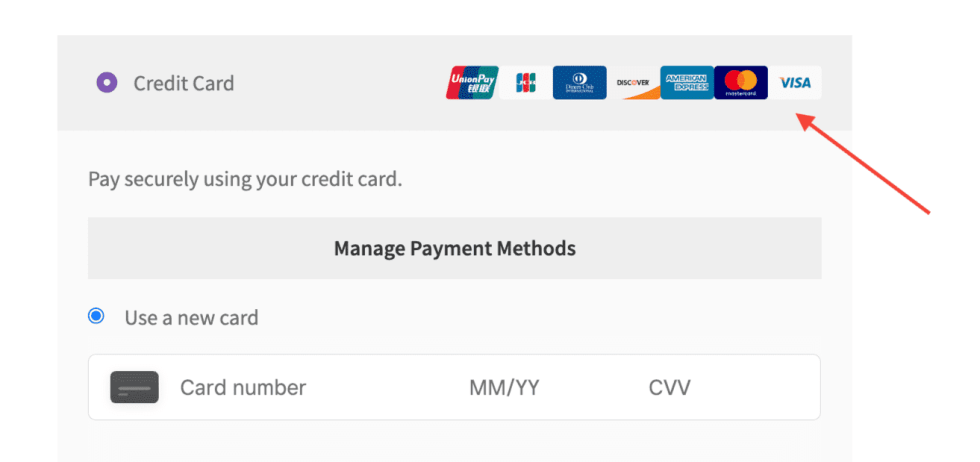Click the UnionPay card logo

coord(472,83)
